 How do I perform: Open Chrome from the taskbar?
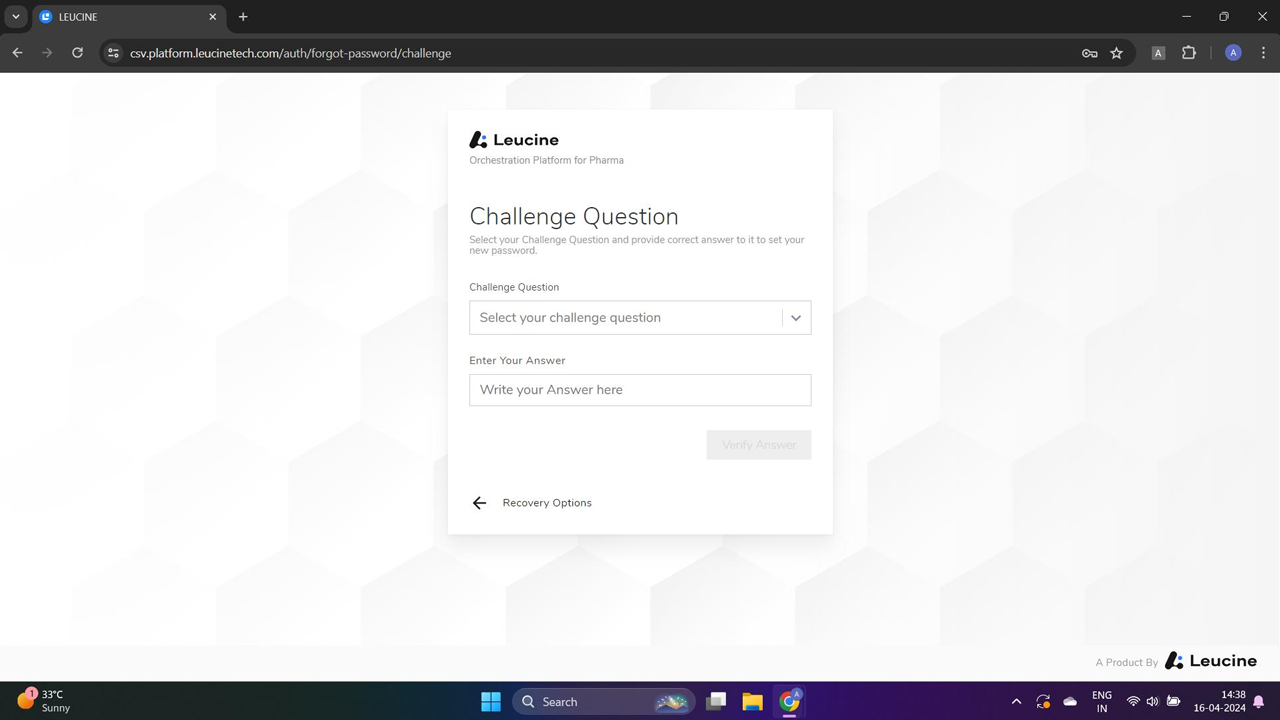click(789, 701)
